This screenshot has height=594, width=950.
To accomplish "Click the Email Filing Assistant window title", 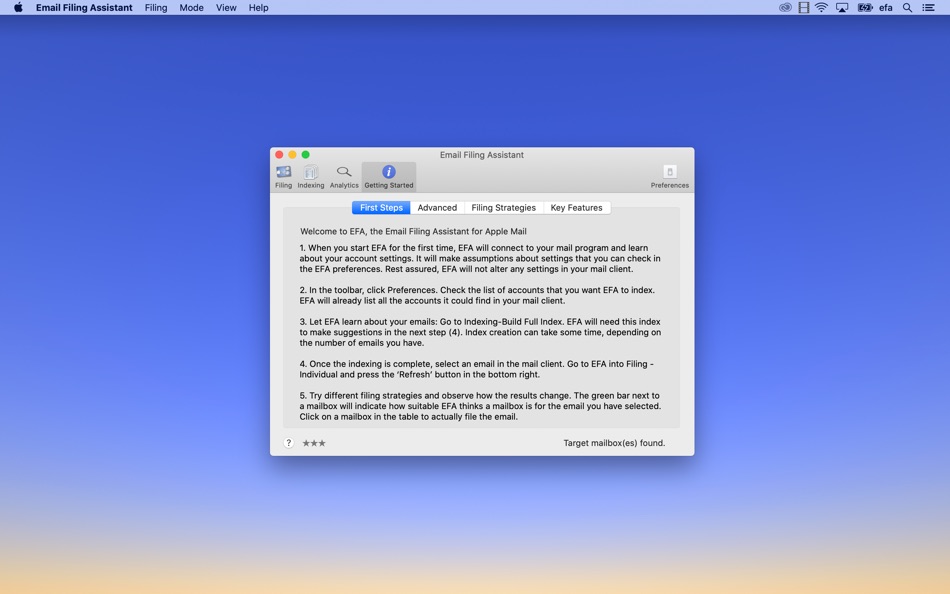I will [482, 155].
